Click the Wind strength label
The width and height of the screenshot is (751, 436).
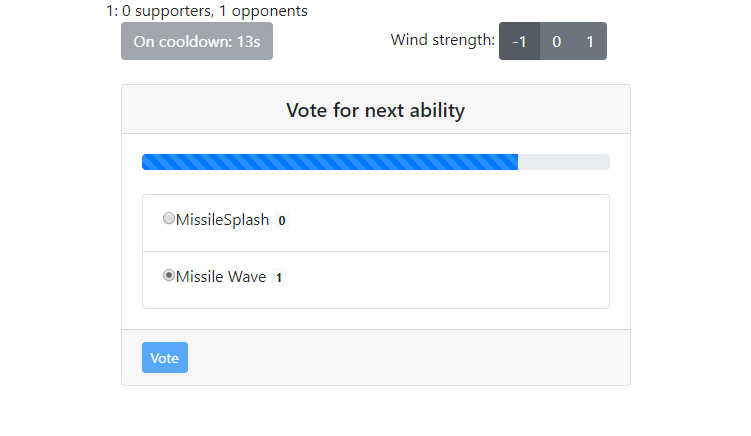[x=442, y=41]
